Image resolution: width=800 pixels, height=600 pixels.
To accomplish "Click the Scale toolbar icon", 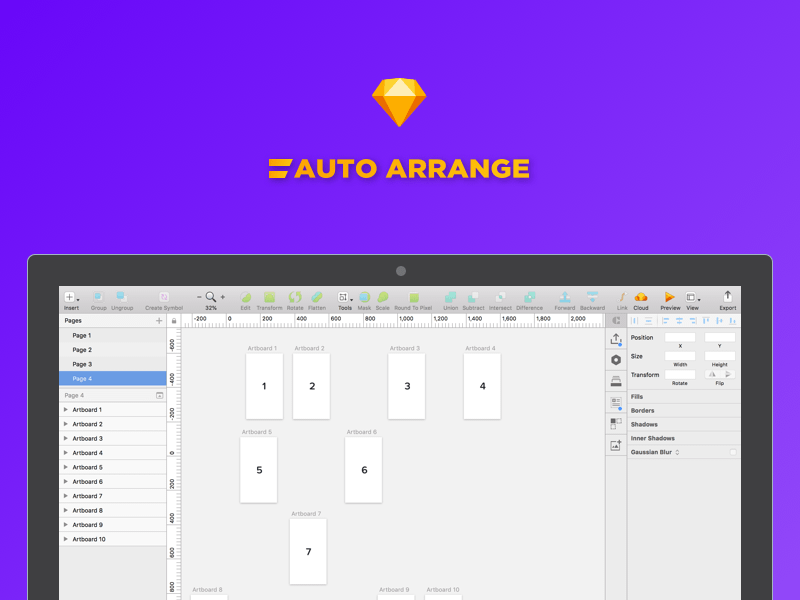I will 383,297.
